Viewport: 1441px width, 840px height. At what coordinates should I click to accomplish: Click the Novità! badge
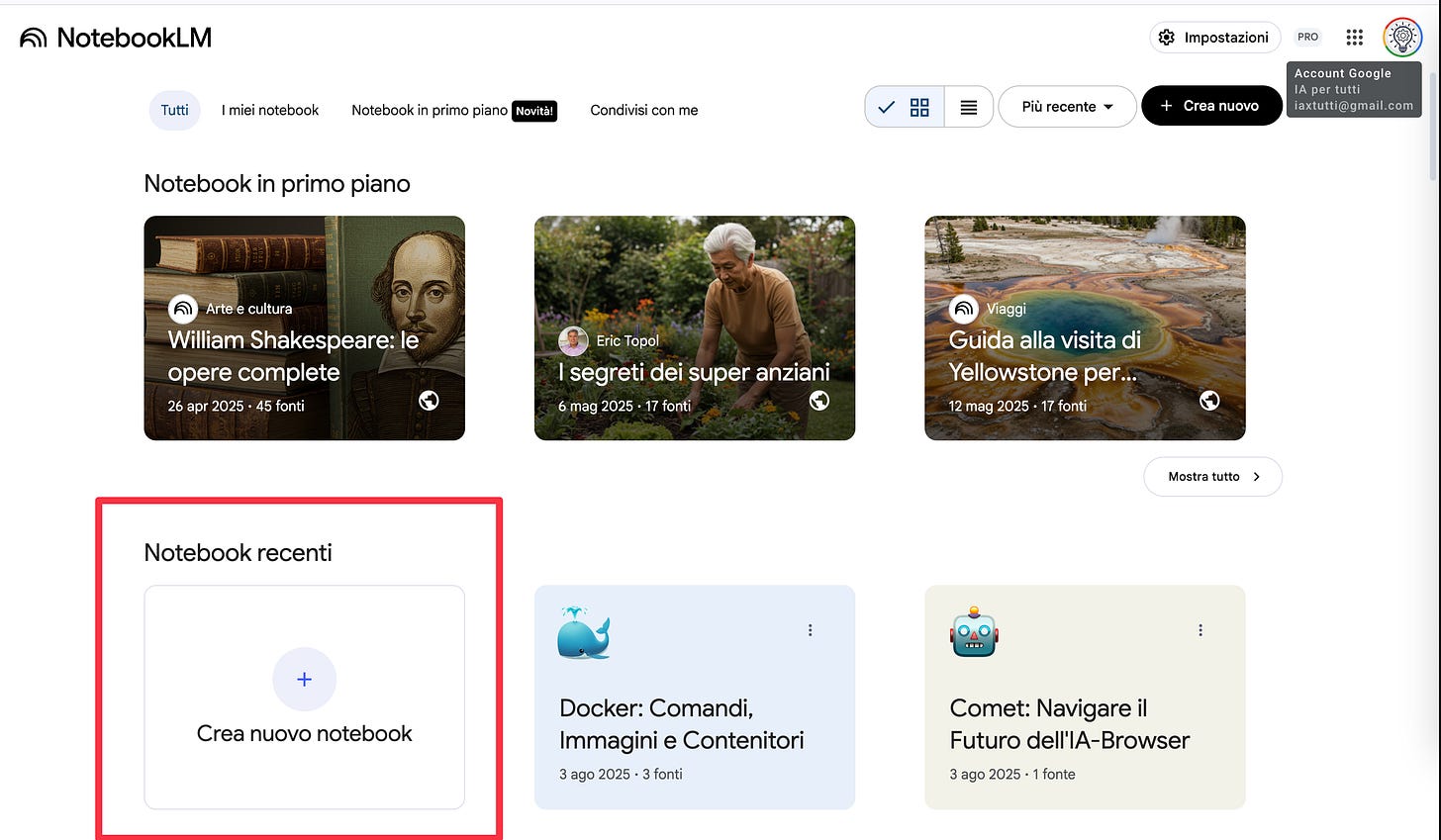(534, 111)
